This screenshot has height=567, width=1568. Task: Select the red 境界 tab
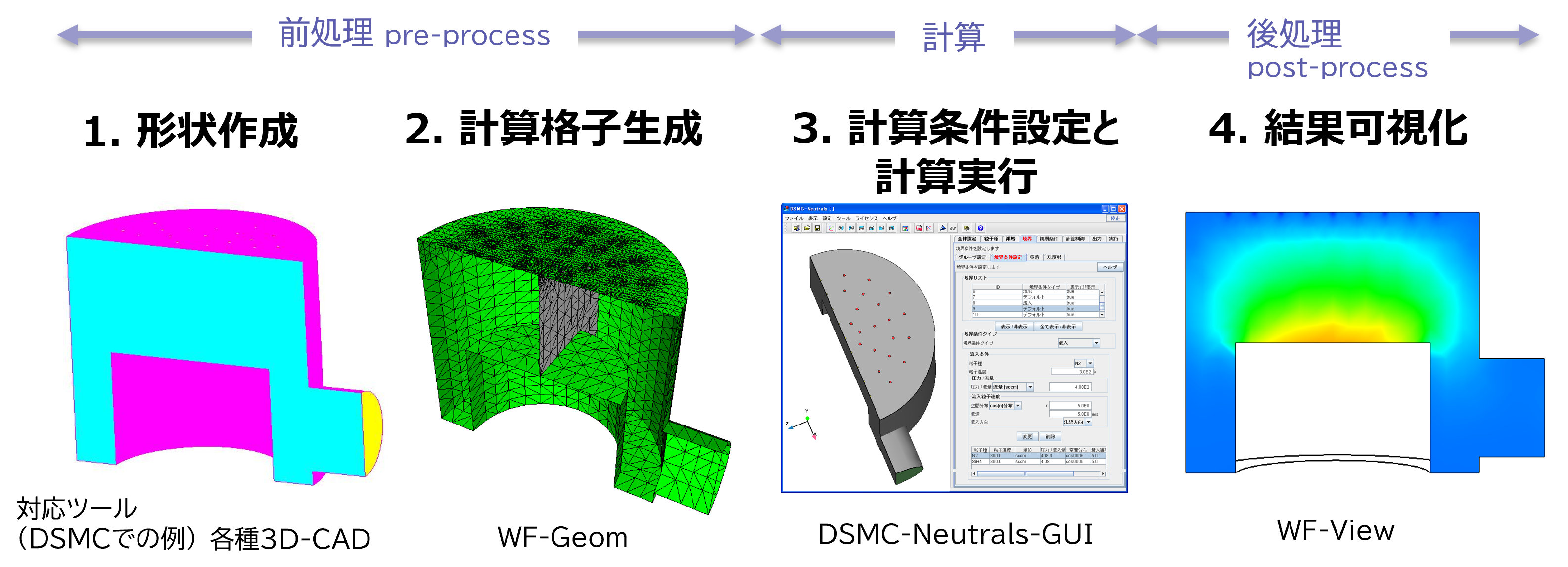pos(1027,239)
